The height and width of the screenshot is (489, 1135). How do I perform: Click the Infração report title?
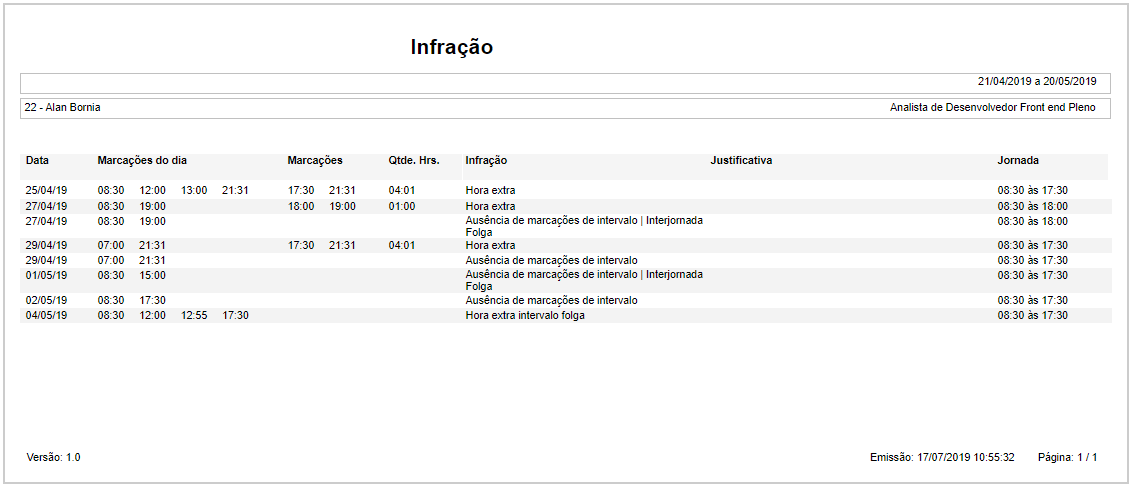(451, 47)
